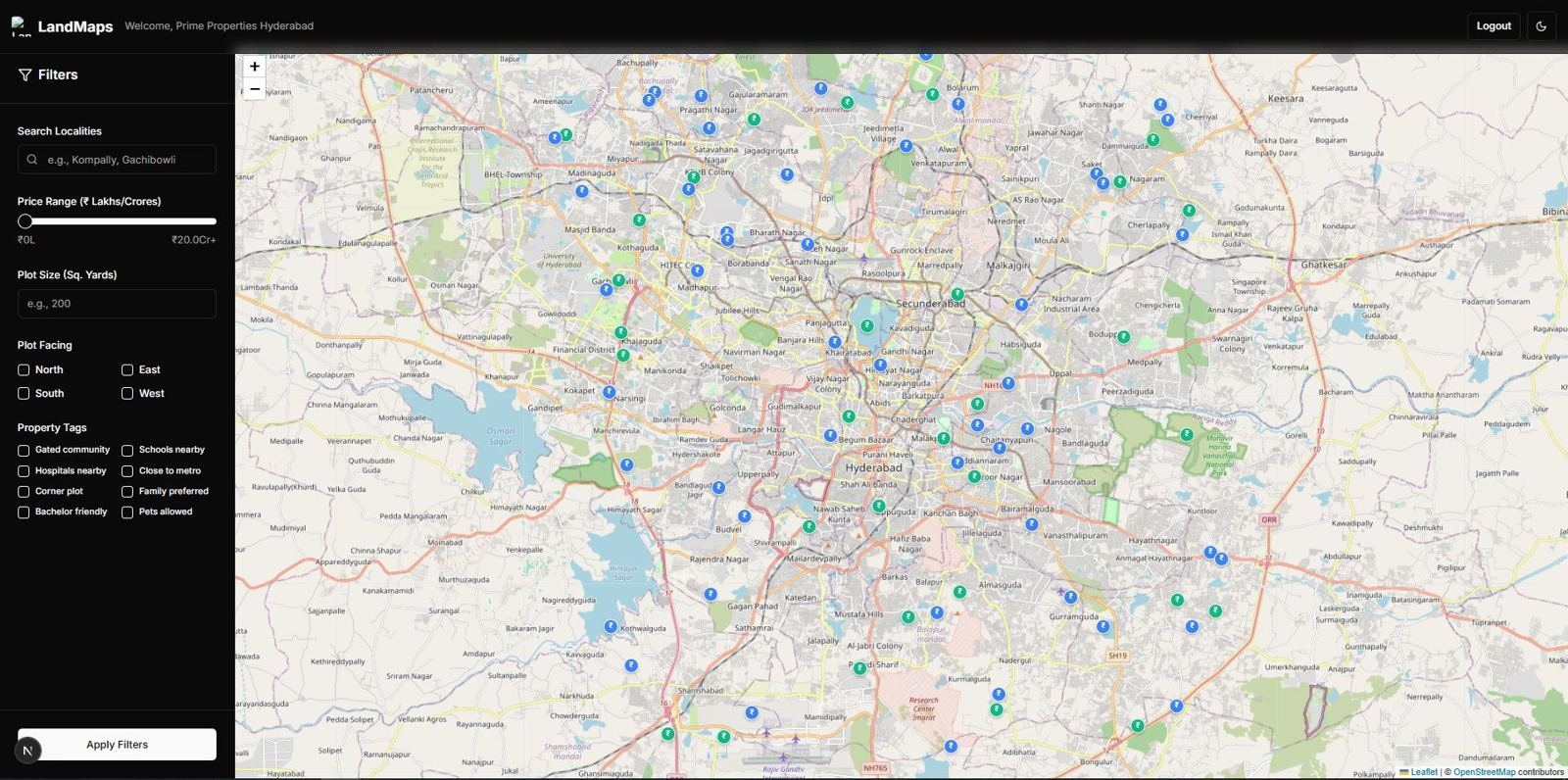Enable the Hospitals nearby tag
1568x780 pixels.
[x=24, y=471]
